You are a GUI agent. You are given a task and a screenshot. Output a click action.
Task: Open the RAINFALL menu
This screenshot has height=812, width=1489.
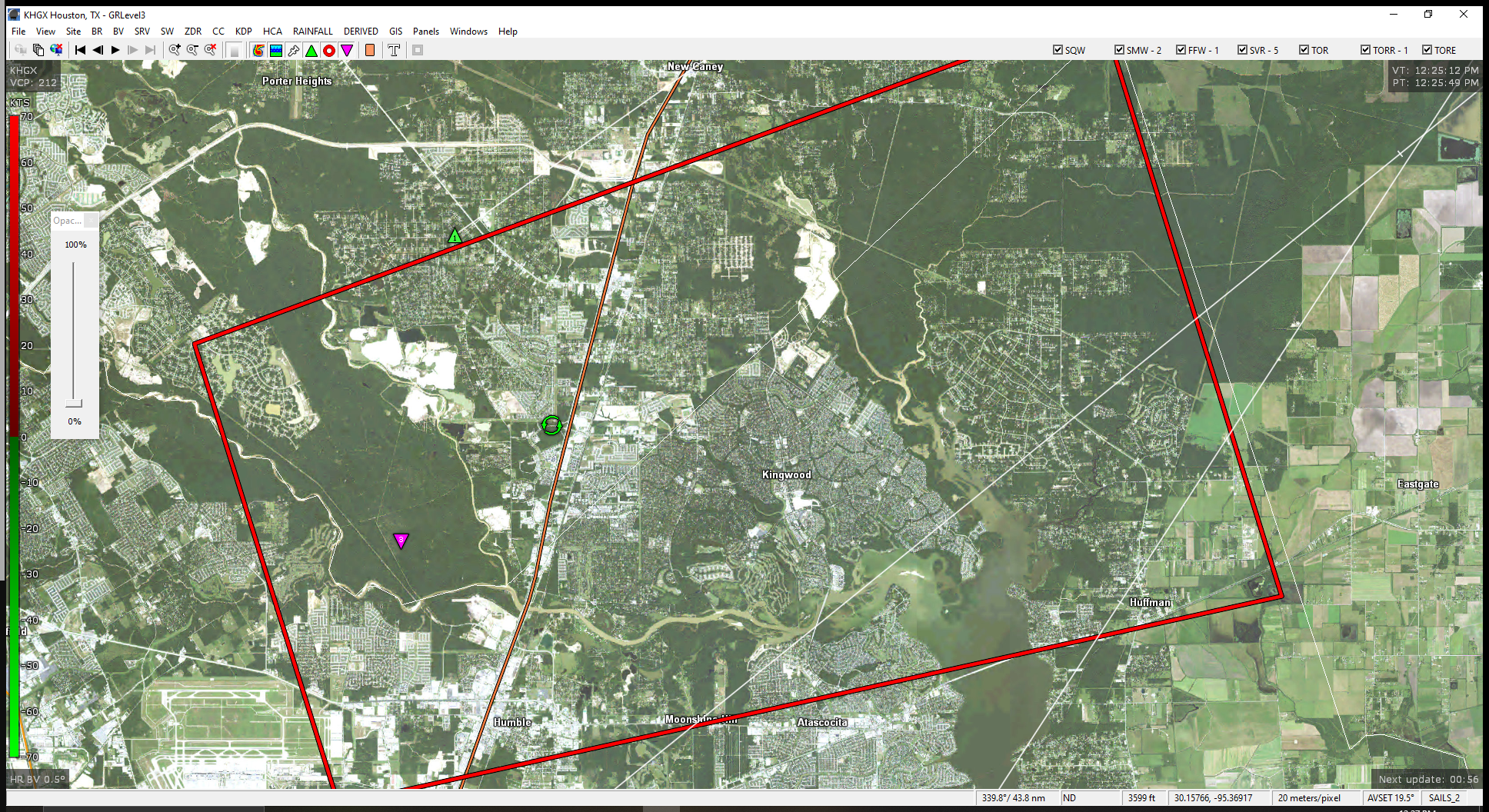point(313,32)
